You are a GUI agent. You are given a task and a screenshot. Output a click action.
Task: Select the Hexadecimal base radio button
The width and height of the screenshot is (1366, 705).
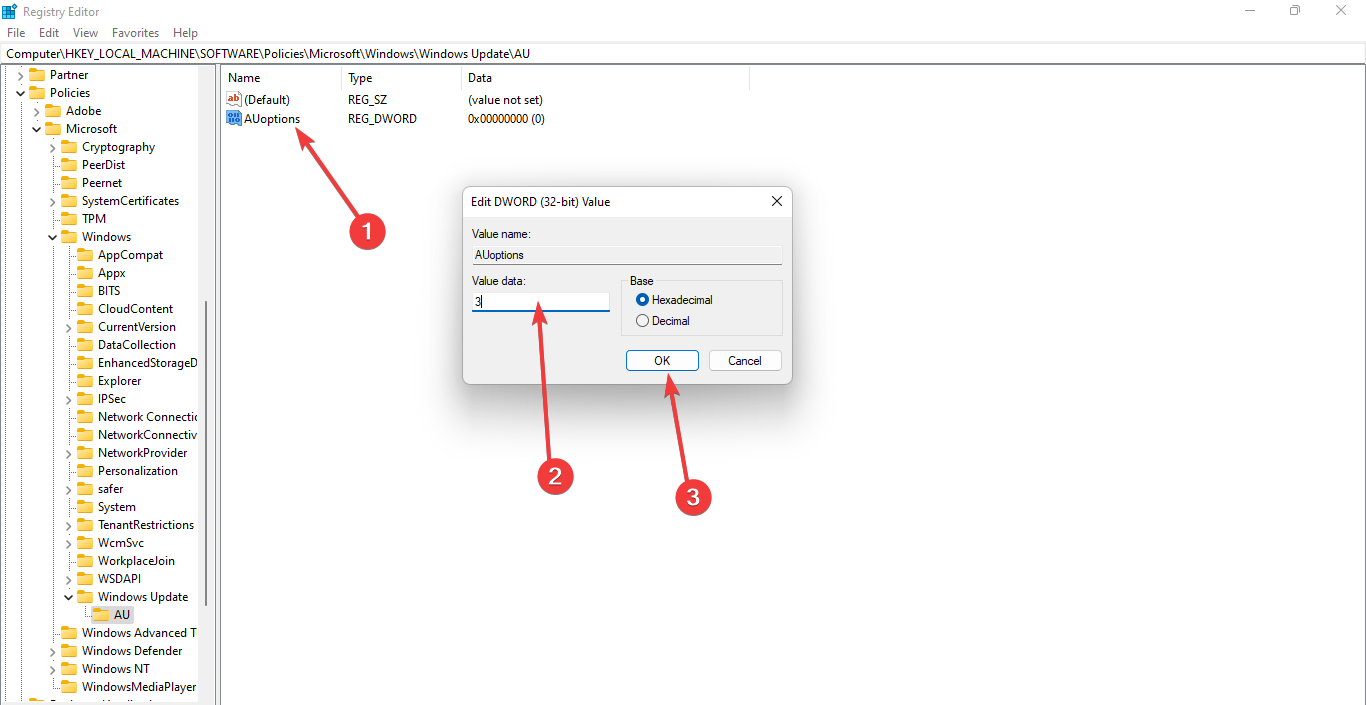[x=643, y=300]
